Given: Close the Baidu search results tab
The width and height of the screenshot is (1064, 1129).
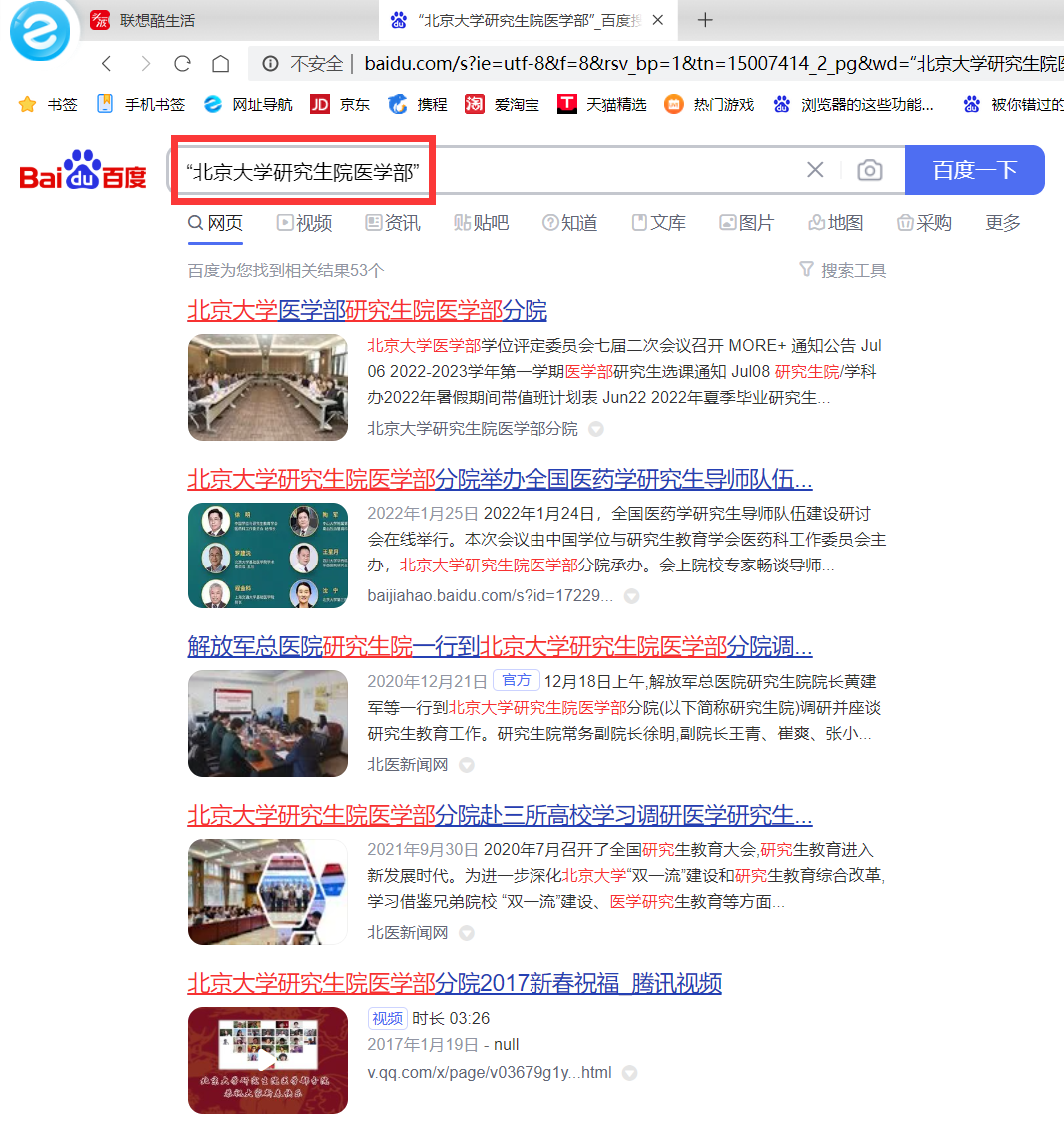Looking at the screenshot, I should pos(658,20).
